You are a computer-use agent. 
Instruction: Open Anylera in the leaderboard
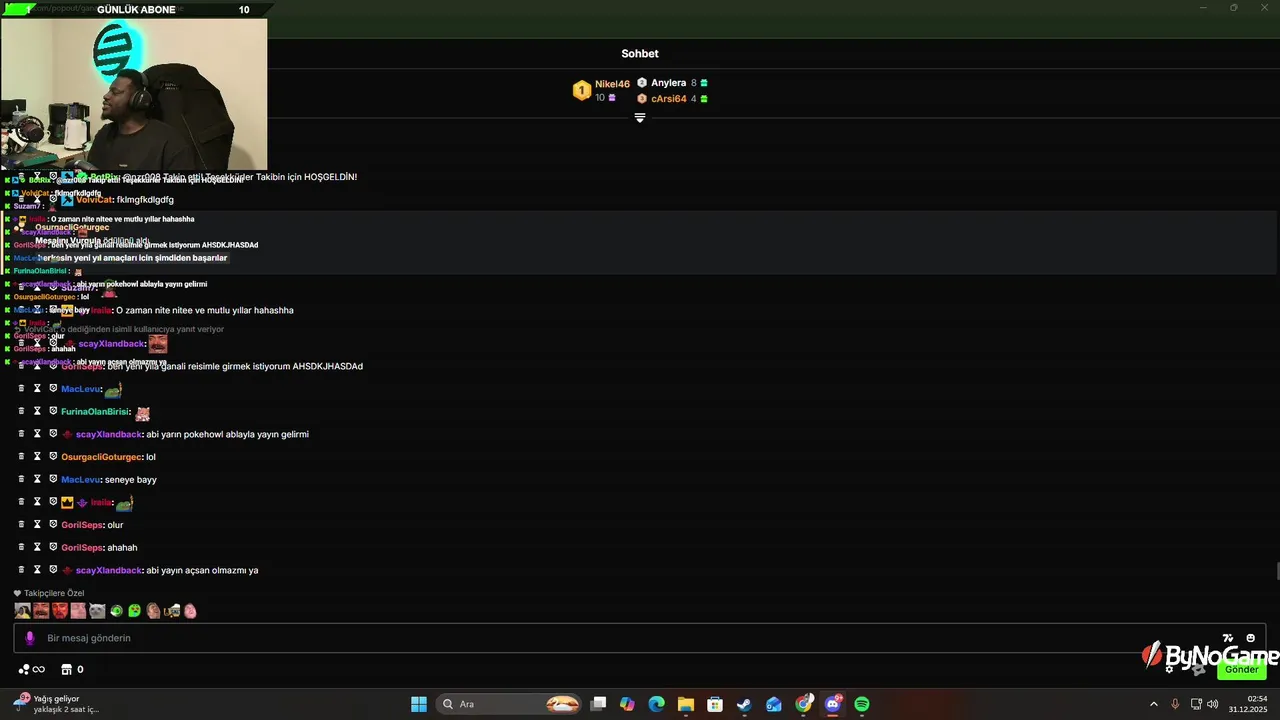[668, 83]
